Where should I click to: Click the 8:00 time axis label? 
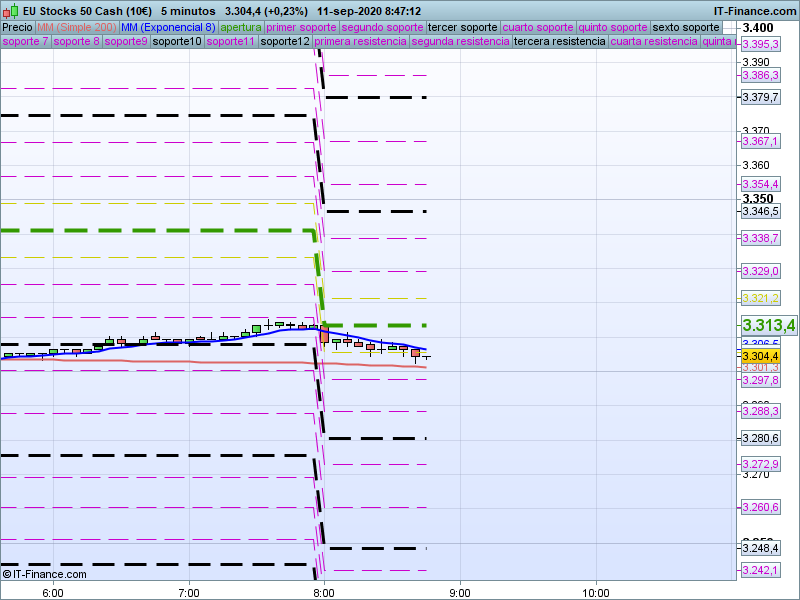pyautogui.click(x=324, y=592)
